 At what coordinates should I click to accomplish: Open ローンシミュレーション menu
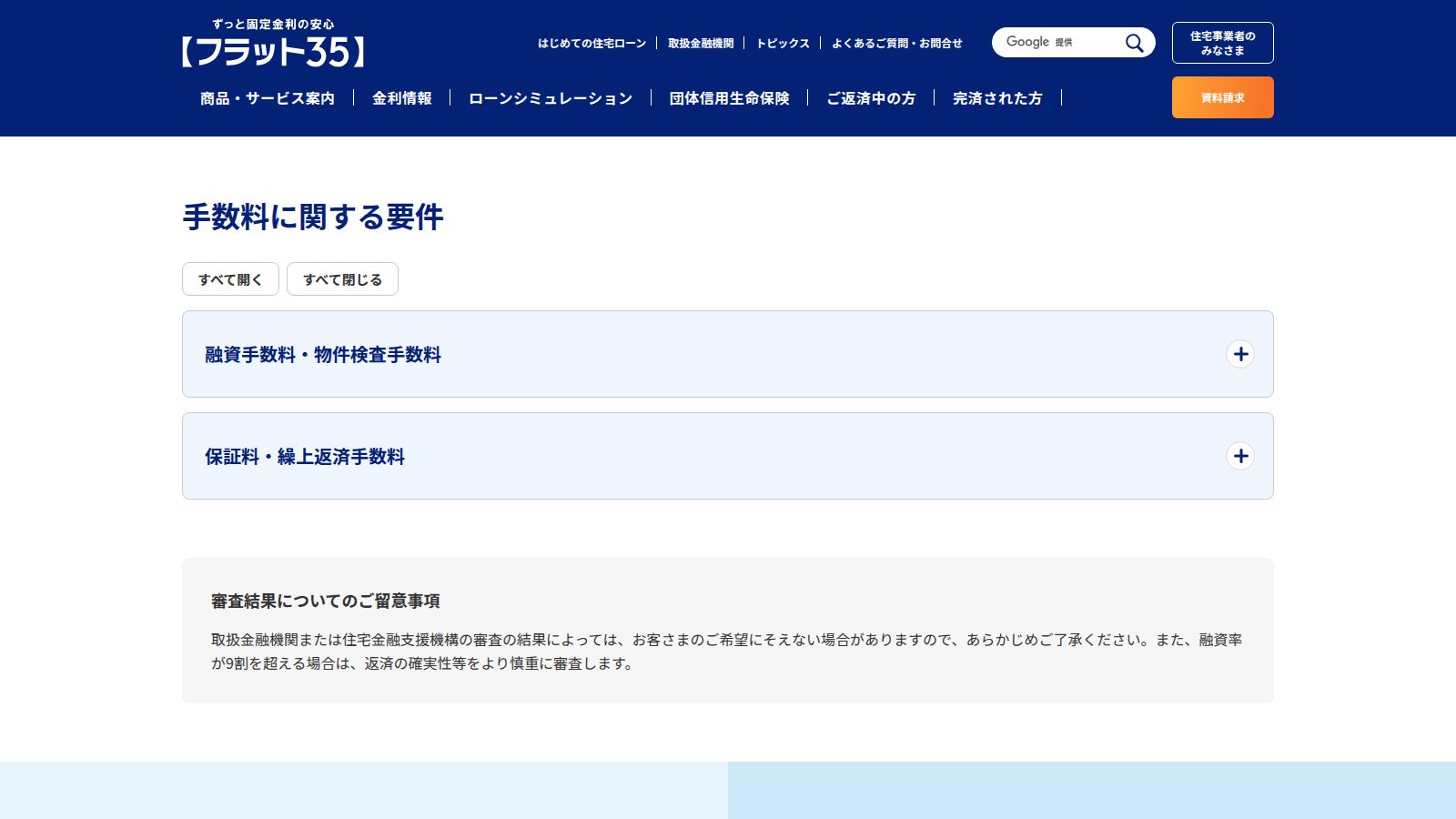pyautogui.click(x=551, y=98)
